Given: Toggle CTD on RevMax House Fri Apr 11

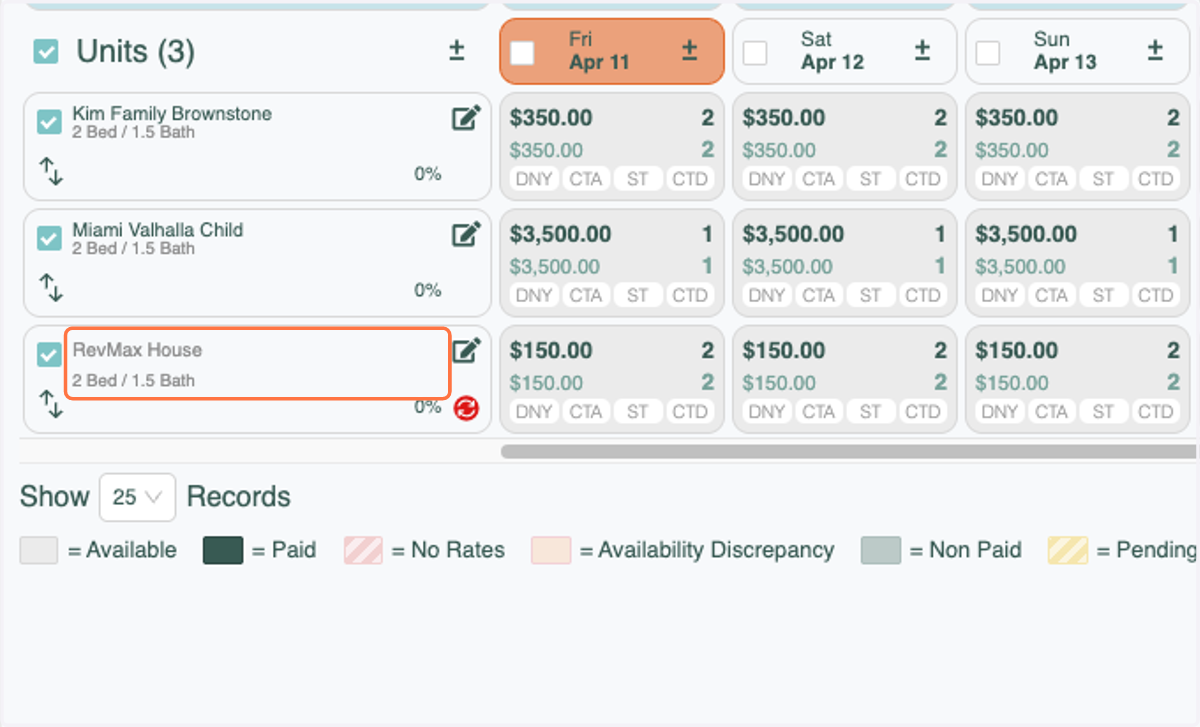Looking at the screenshot, I should pos(690,412).
